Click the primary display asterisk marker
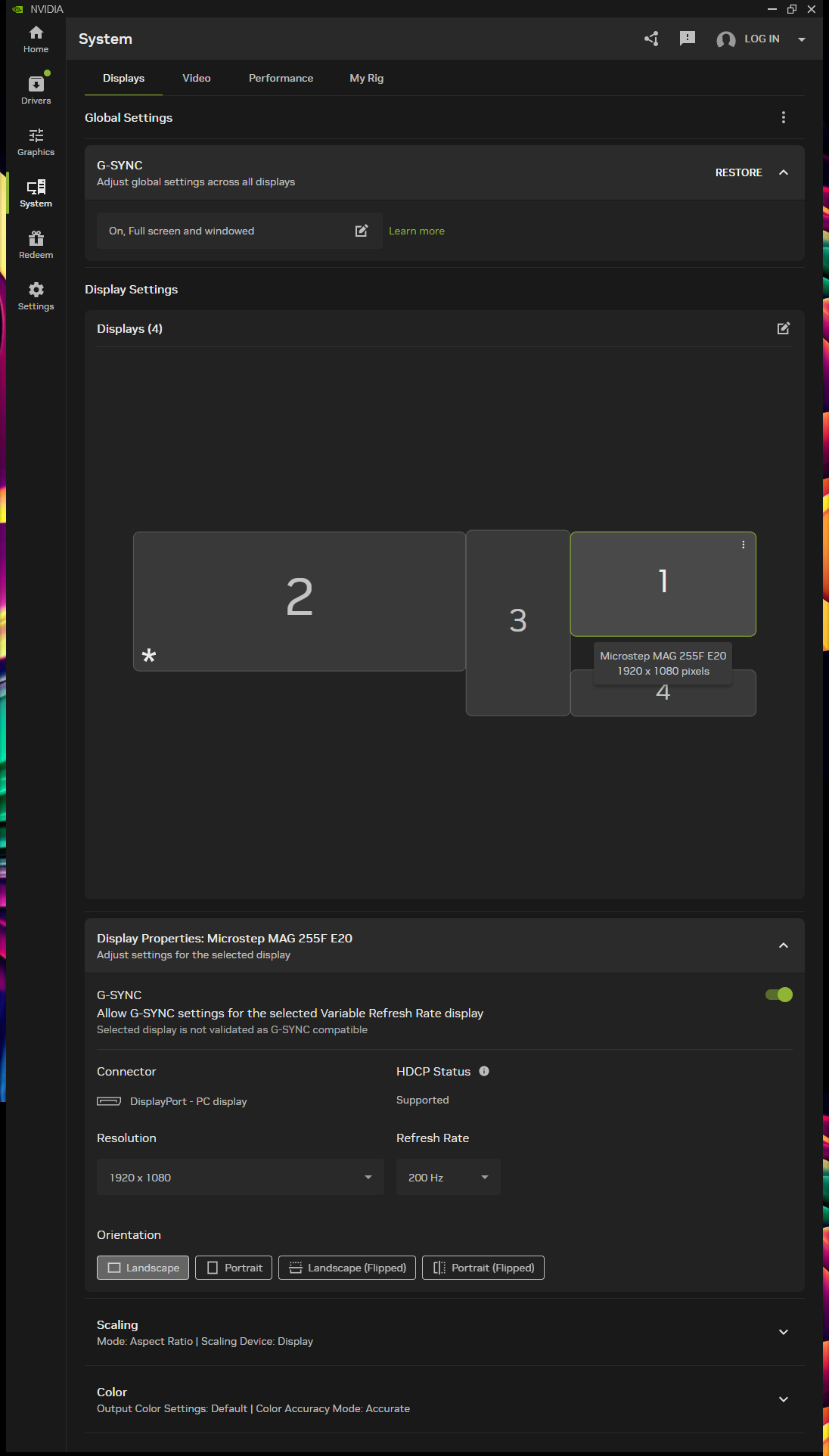The height and width of the screenshot is (1456, 829). click(x=149, y=655)
